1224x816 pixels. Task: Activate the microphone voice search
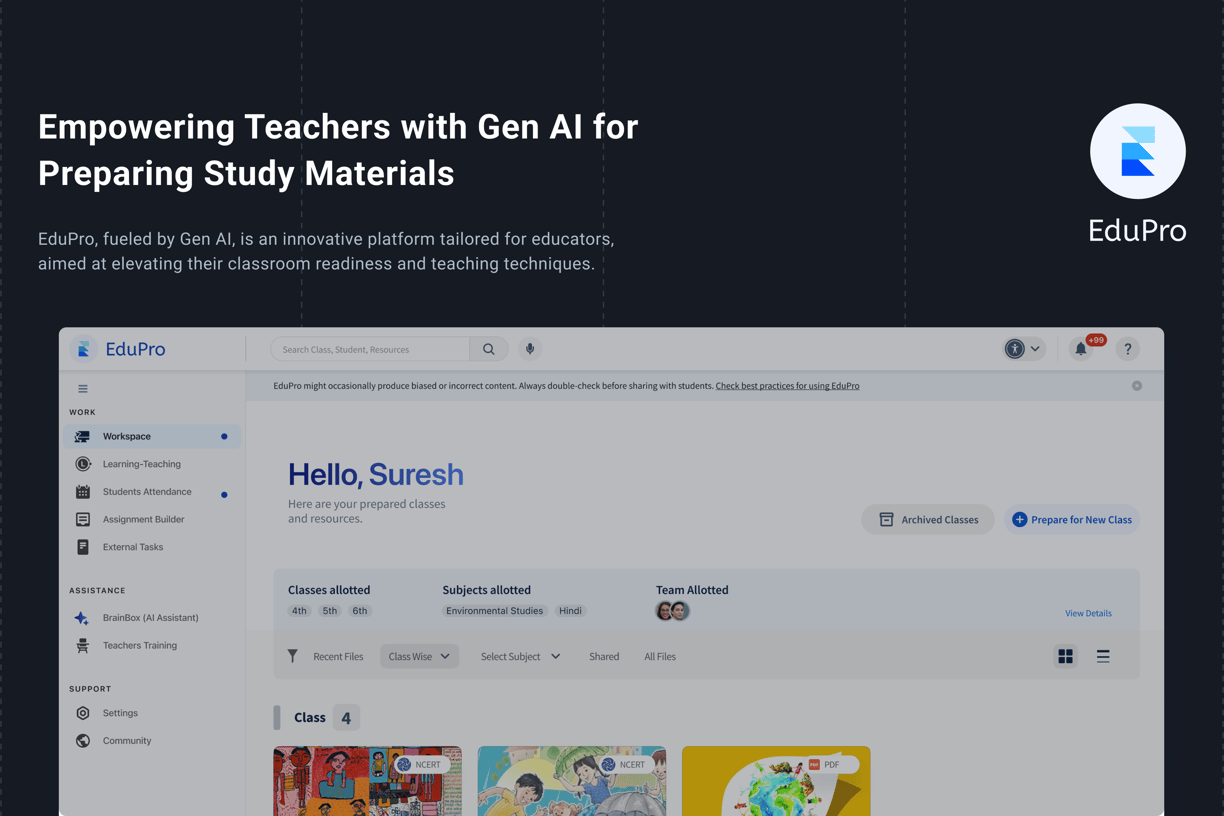tap(530, 349)
